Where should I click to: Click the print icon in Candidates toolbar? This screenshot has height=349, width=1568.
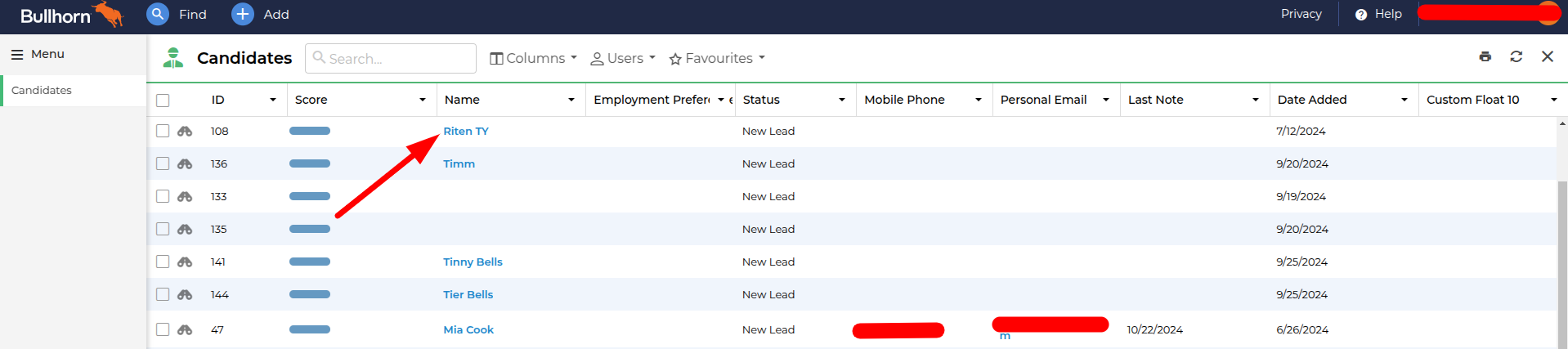(x=1485, y=56)
